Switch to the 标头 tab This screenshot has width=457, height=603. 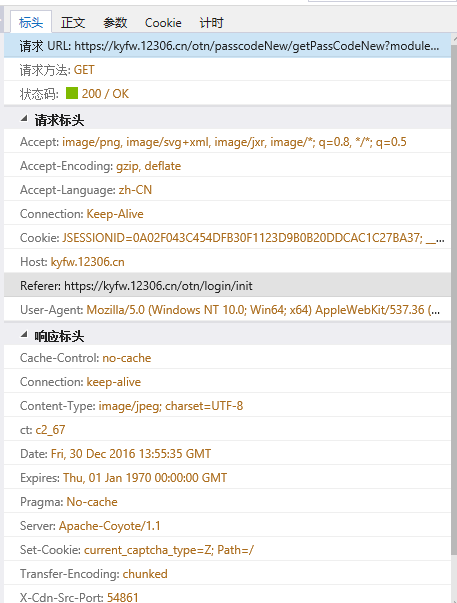tap(31, 22)
